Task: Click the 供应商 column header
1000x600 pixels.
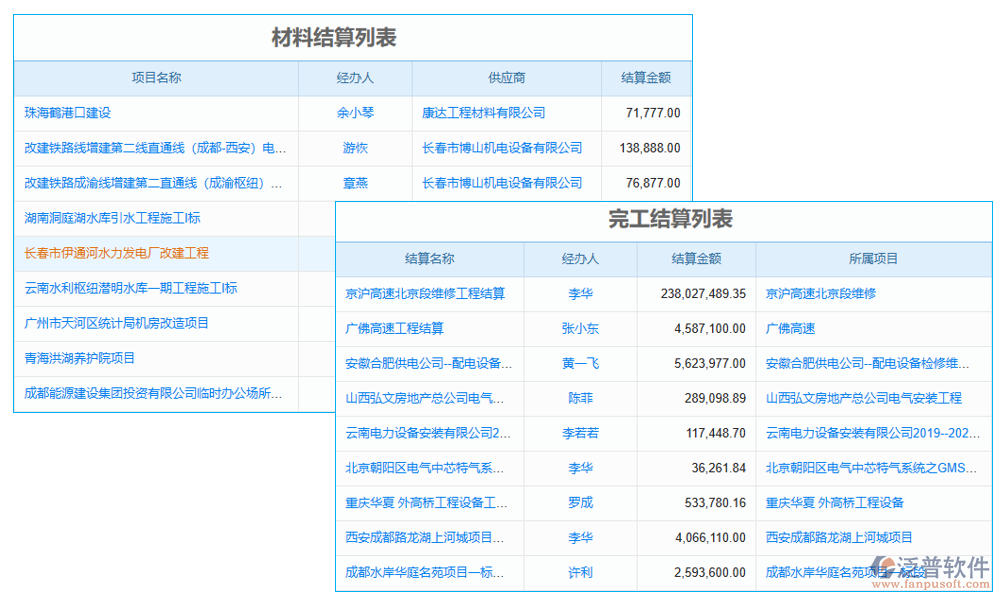Action: coord(506,78)
